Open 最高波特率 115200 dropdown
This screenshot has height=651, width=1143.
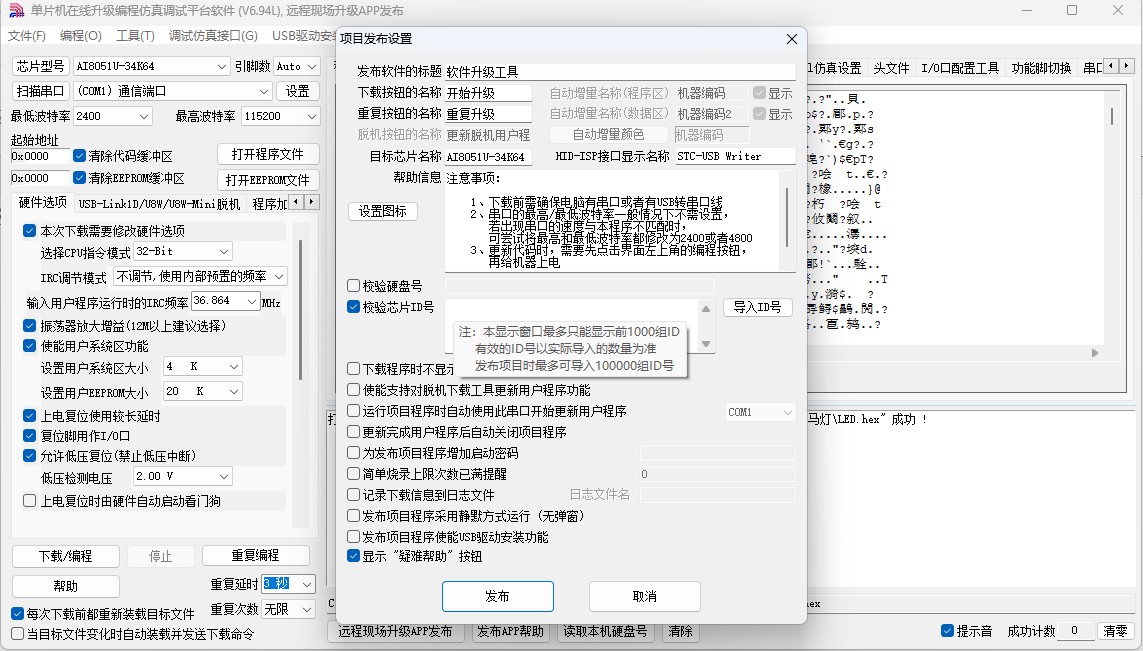point(281,116)
